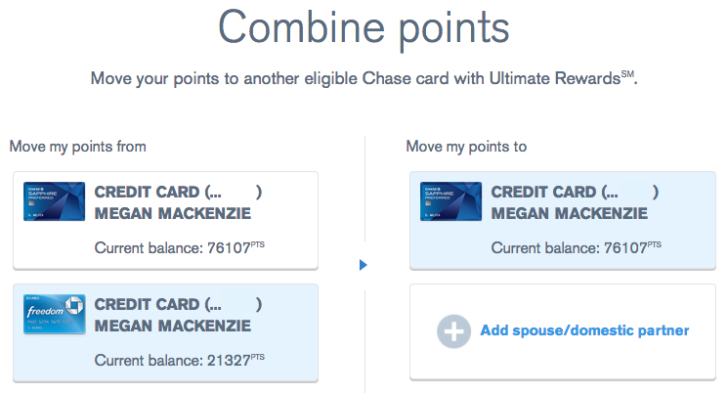Click Current balance 76107 in source column
728x393 pixels.
click(x=179, y=247)
